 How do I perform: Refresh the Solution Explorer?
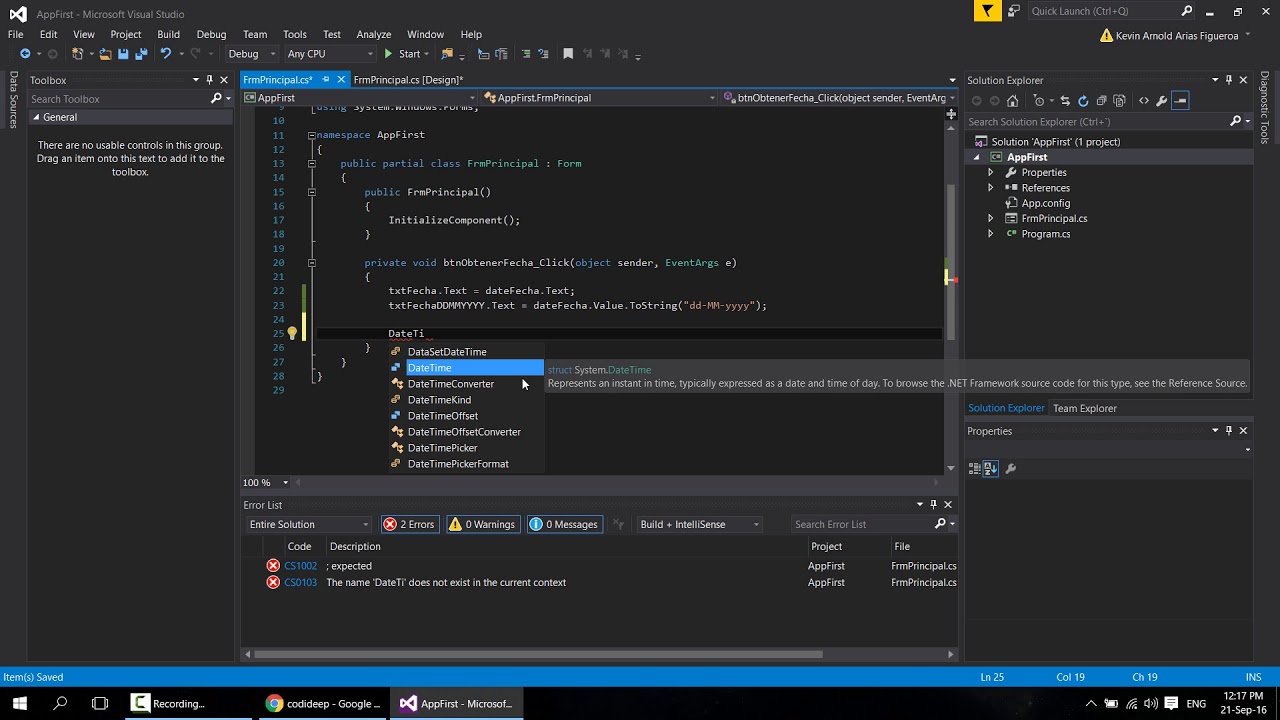click(x=1083, y=101)
